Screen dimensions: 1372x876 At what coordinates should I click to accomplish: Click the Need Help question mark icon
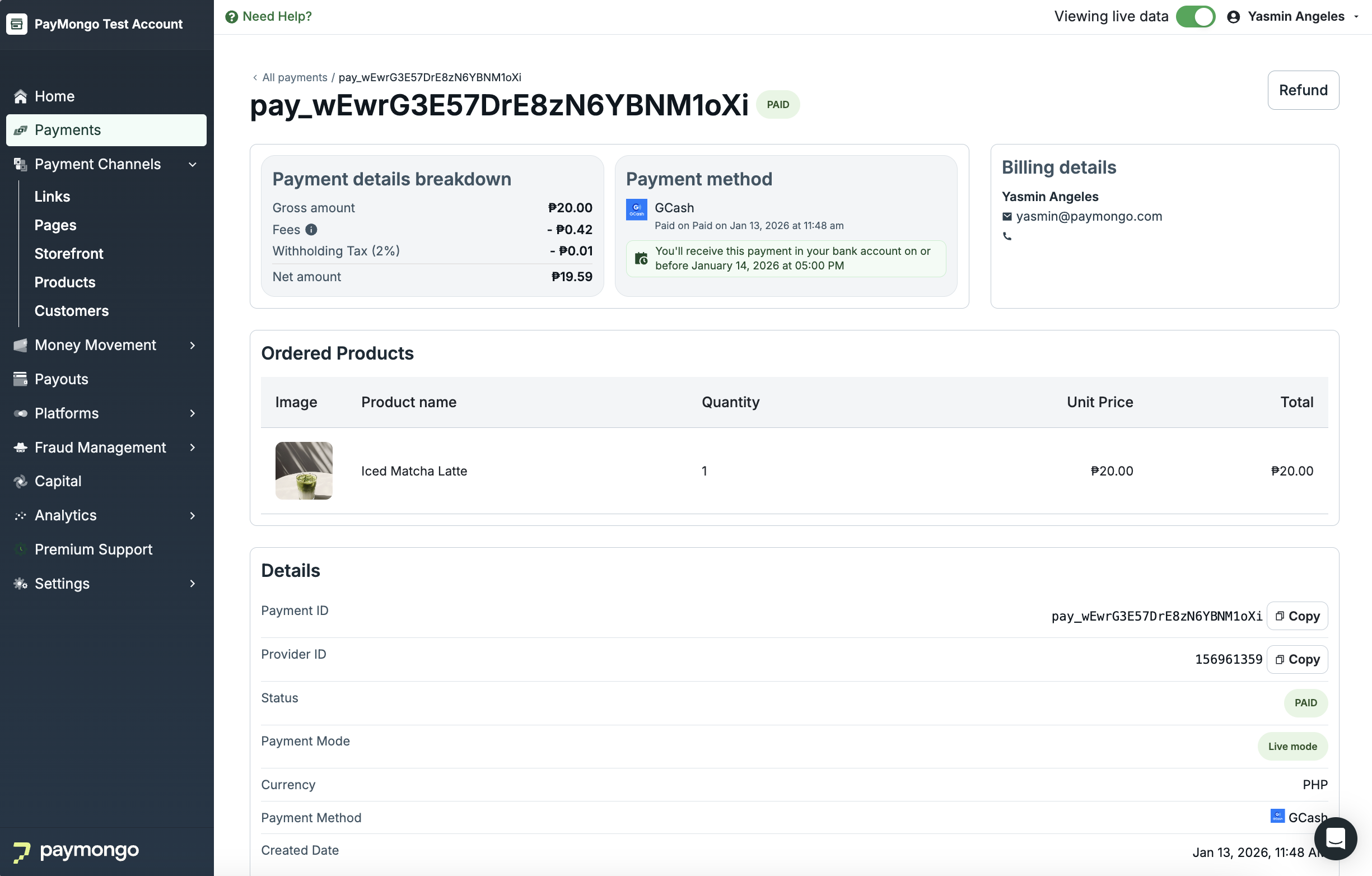pyautogui.click(x=231, y=17)
